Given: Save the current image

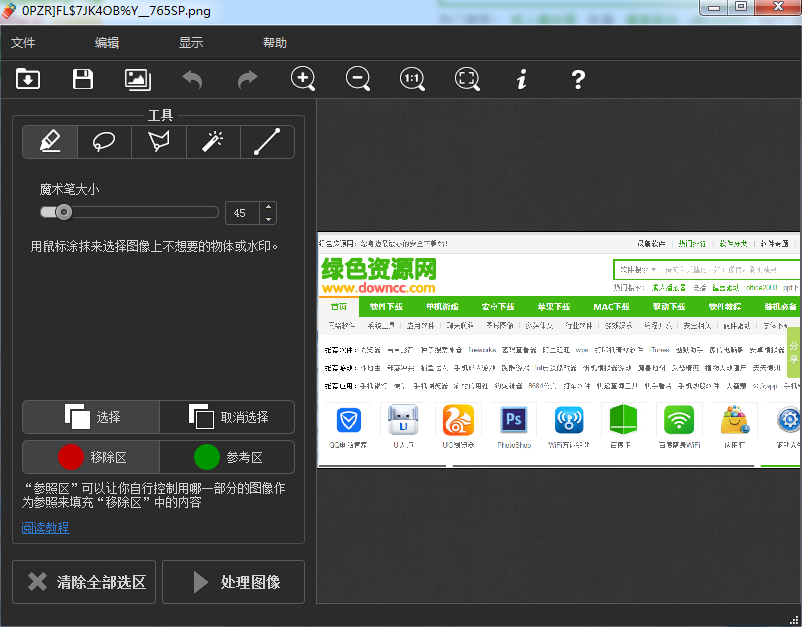Looking at the screenshot, I should (x=83, y=78).
